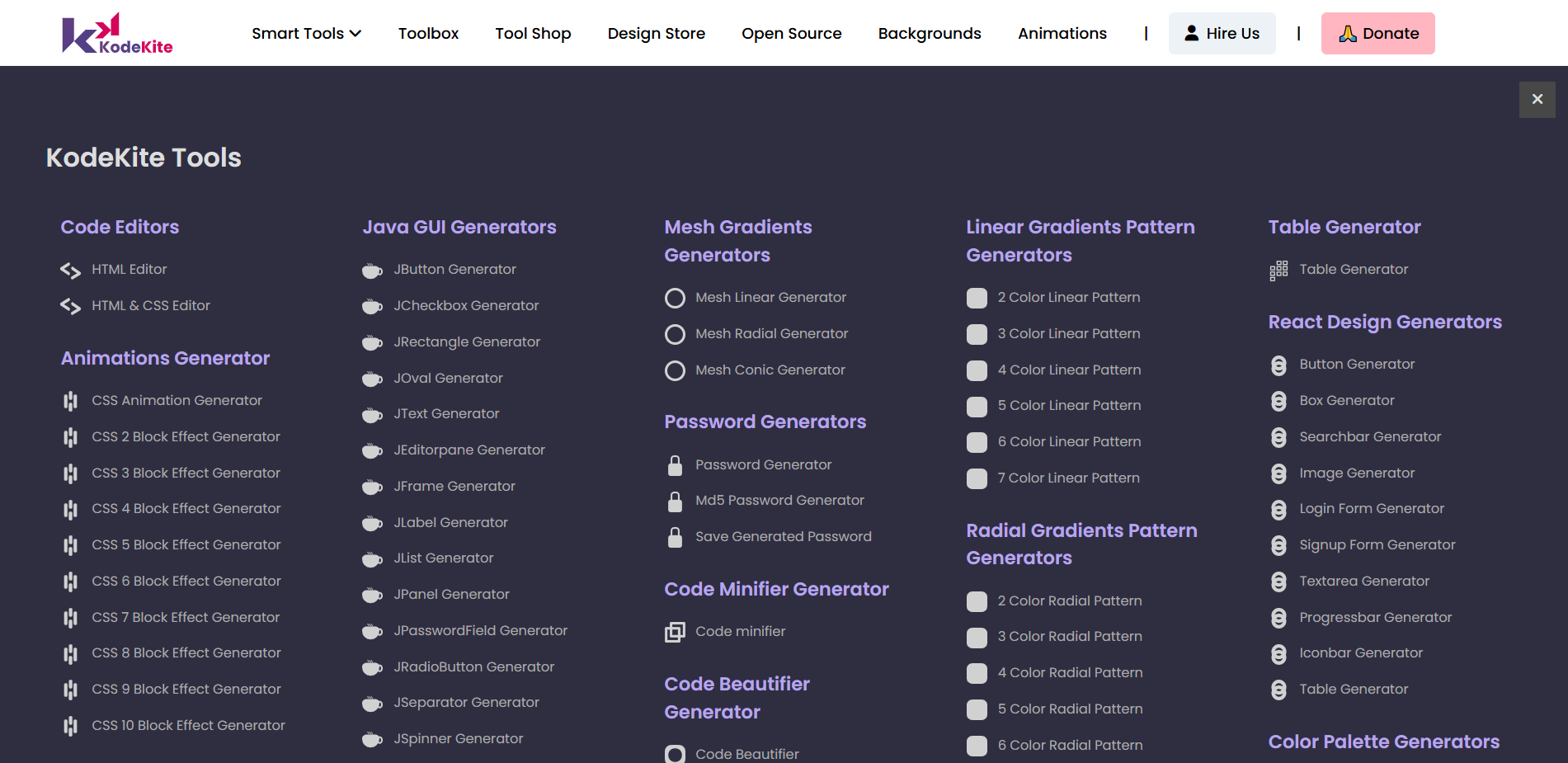
Task: Click the CSS 10 Block Effect icon
Action: point(70,726)
